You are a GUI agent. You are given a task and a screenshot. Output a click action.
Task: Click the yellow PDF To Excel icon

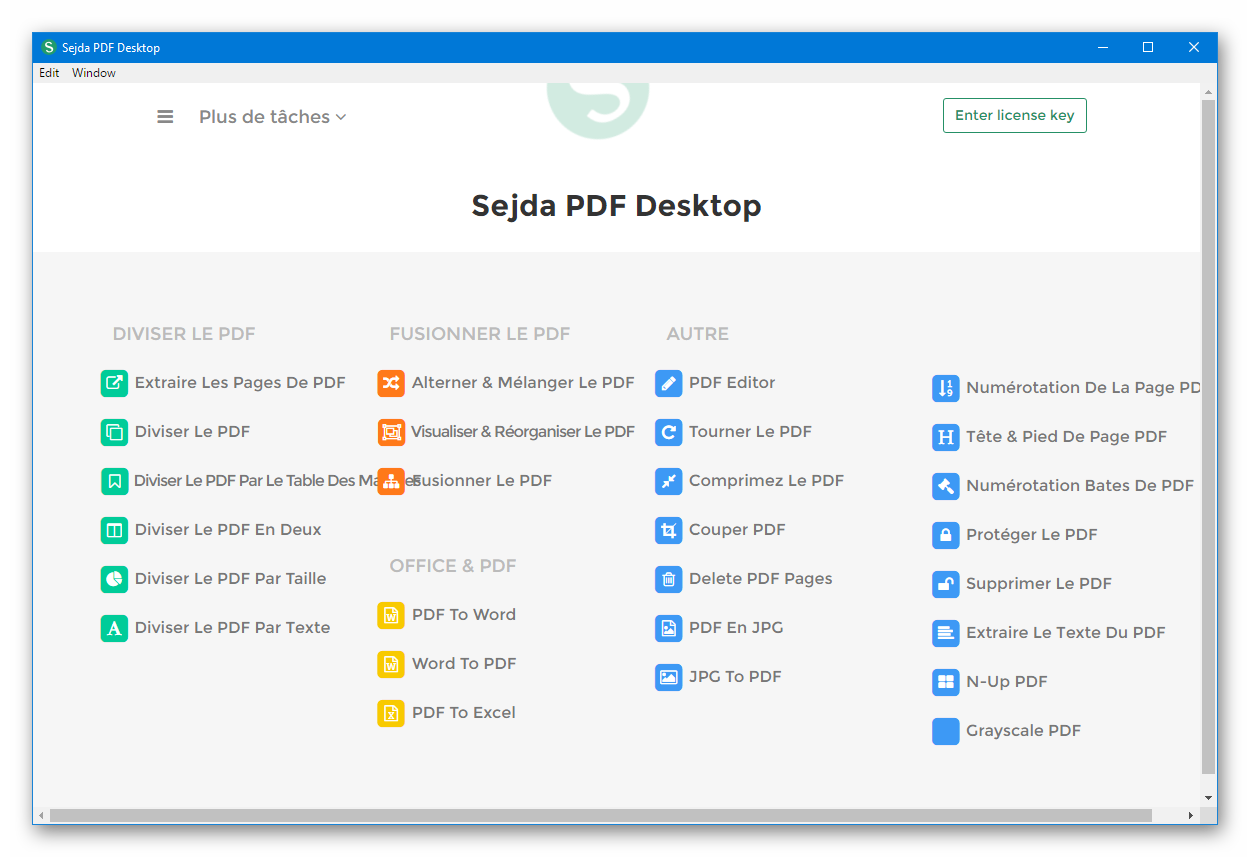[x=391, y=713]
